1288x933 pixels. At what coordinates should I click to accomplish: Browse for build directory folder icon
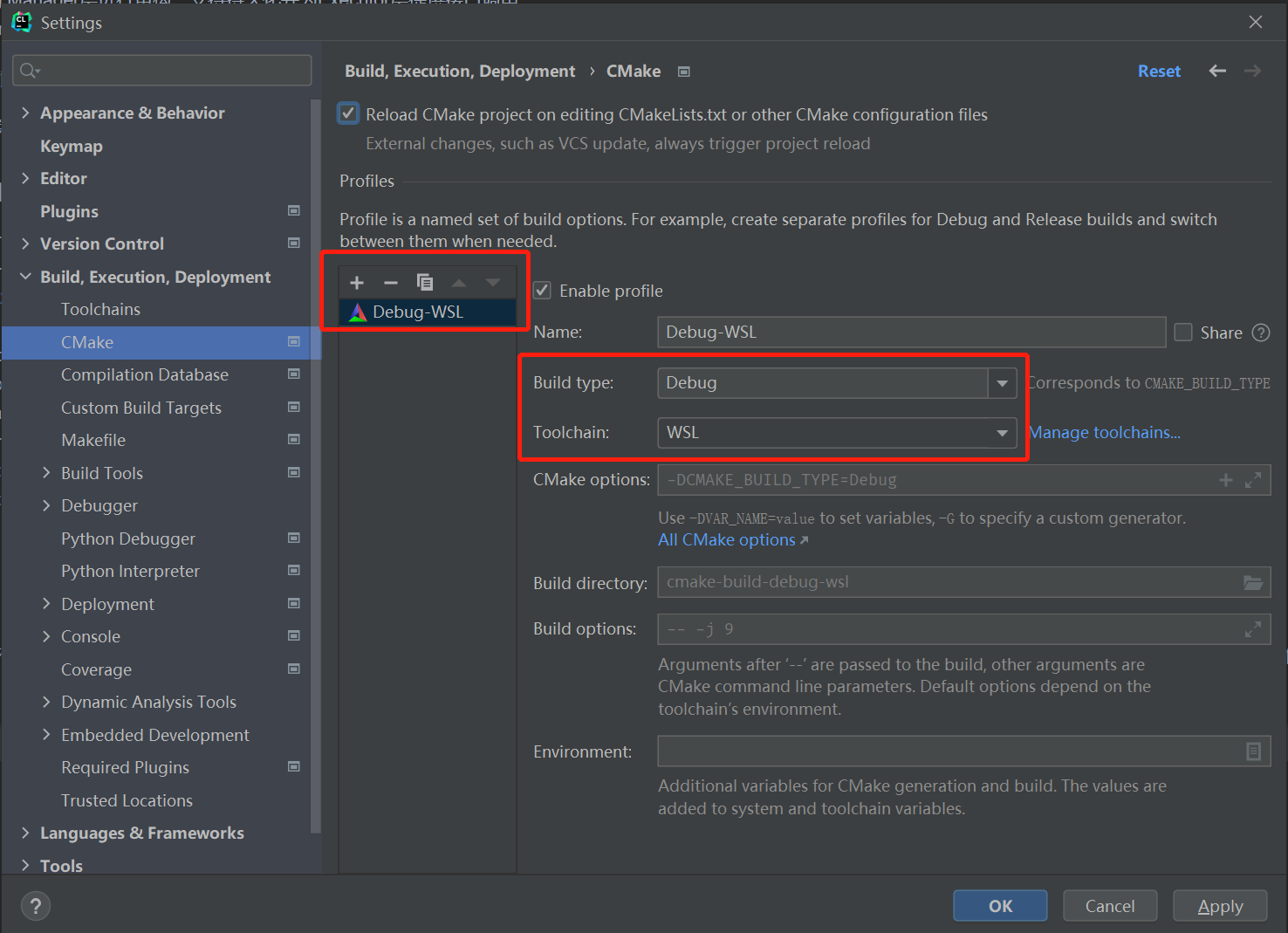(x=1253, y=583)
